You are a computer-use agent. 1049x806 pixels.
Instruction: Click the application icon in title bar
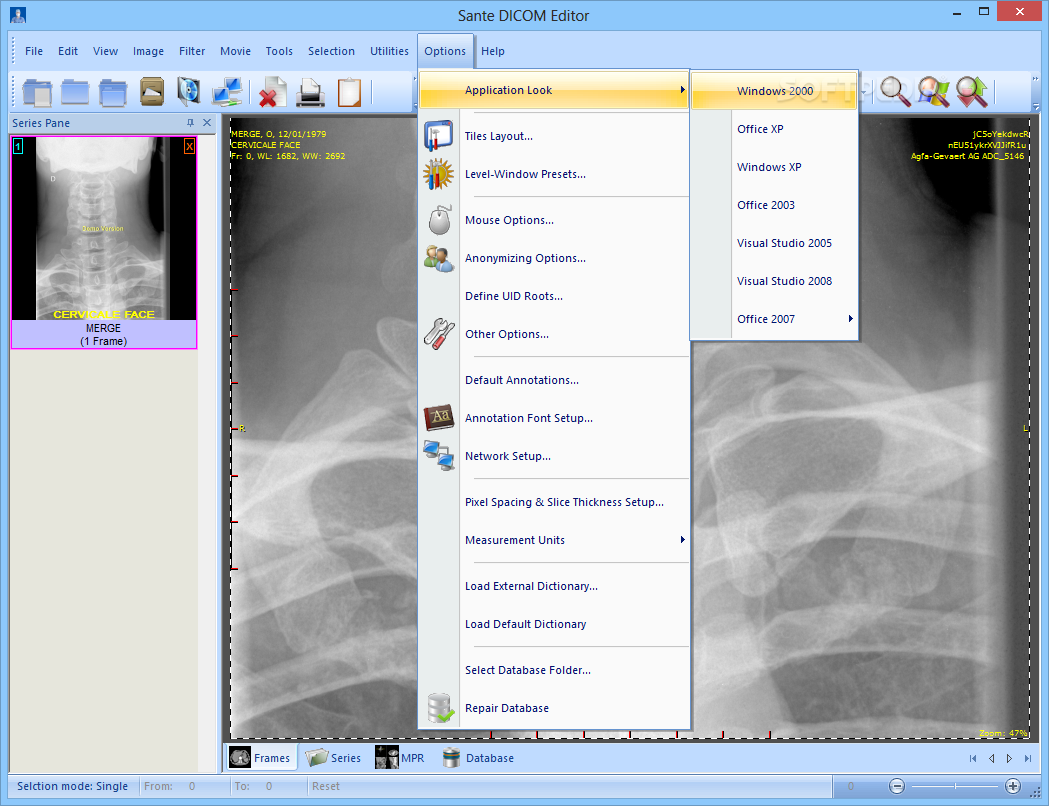(x=18, y=15)
